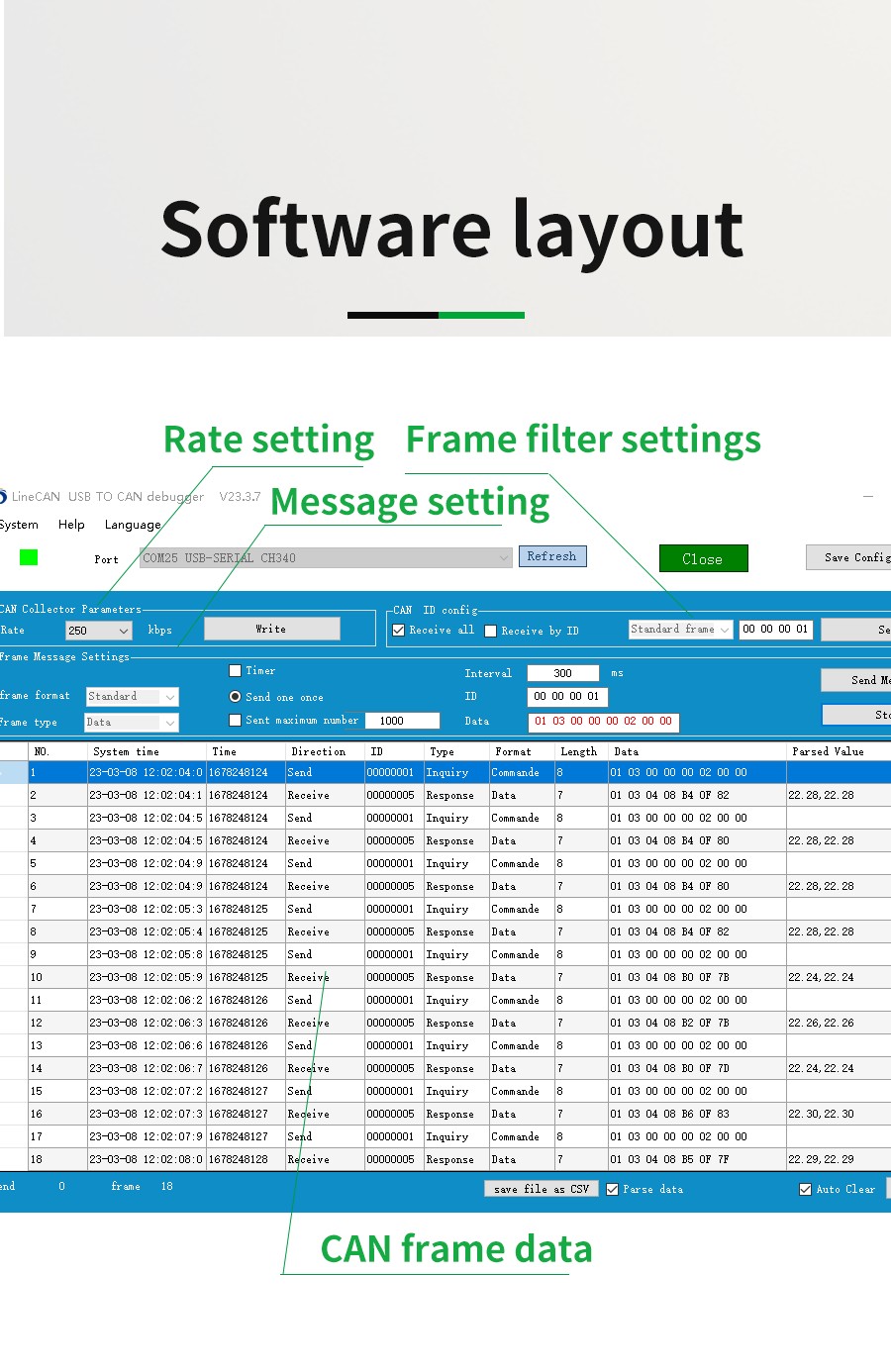Enable the Timer checkbox
Image resolution: width=891 pixels, height=1372 pixels.
tap(236, 671)
